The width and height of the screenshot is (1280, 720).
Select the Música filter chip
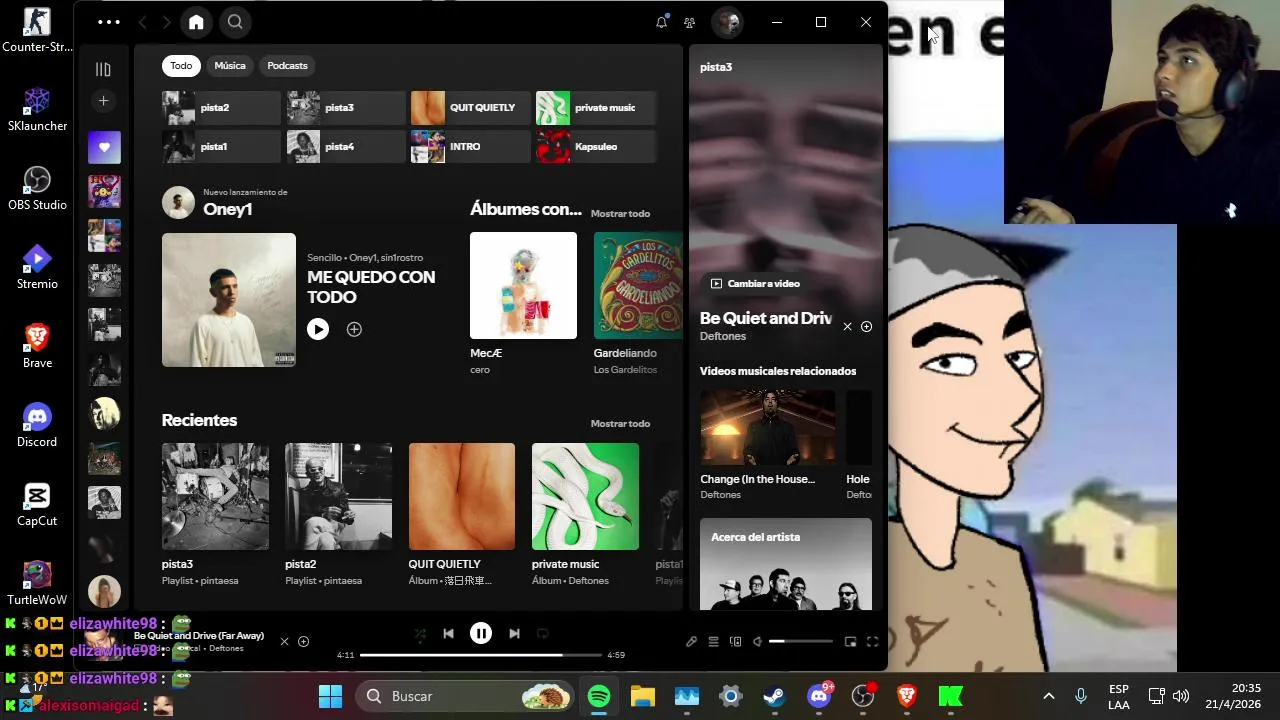pyautogui.click(x=230, y=66)
